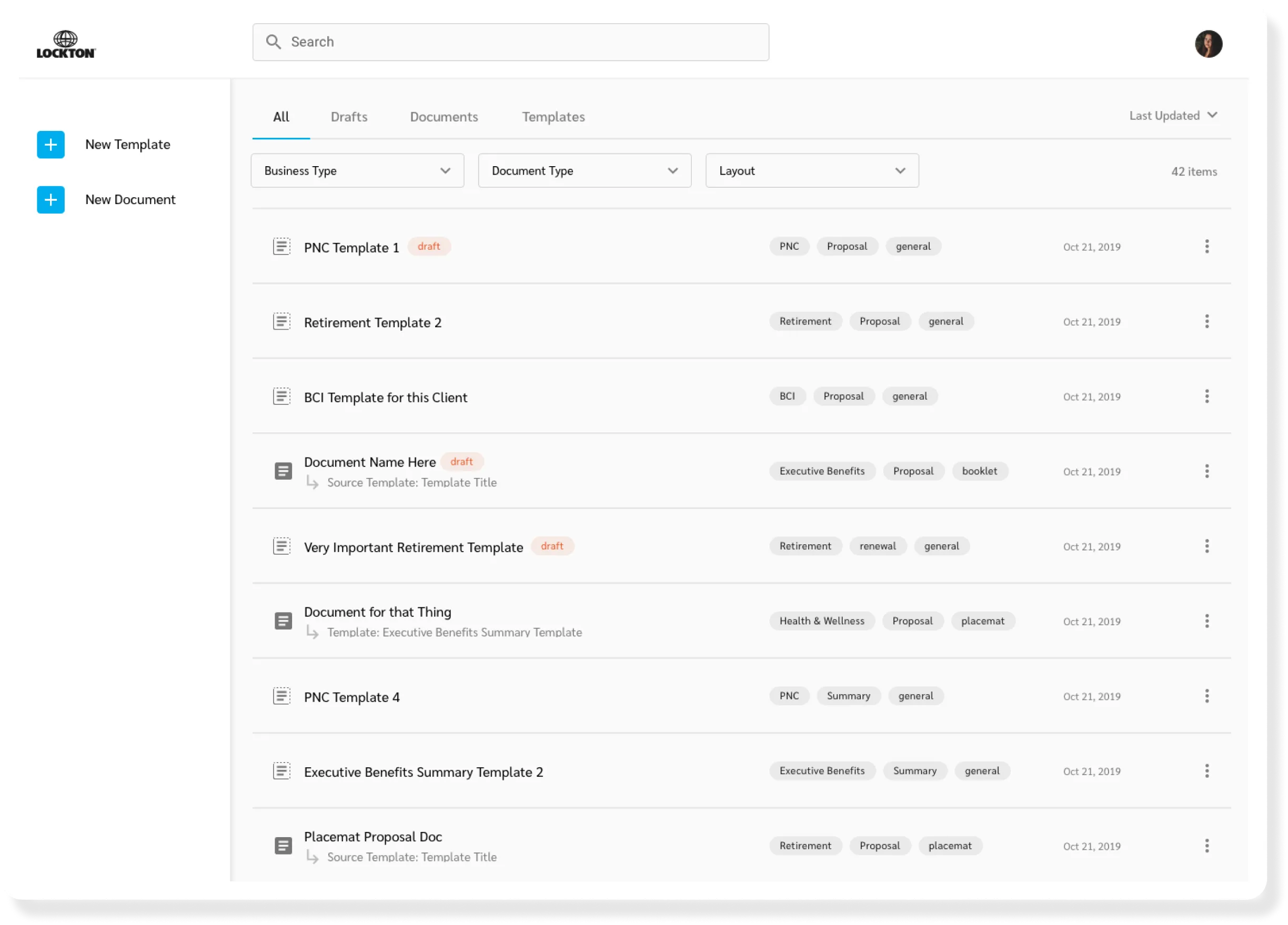The width and height of the screenshot is (1288, 925).
Task: Click the document icon for Document for that Thing
Action: 283,621
